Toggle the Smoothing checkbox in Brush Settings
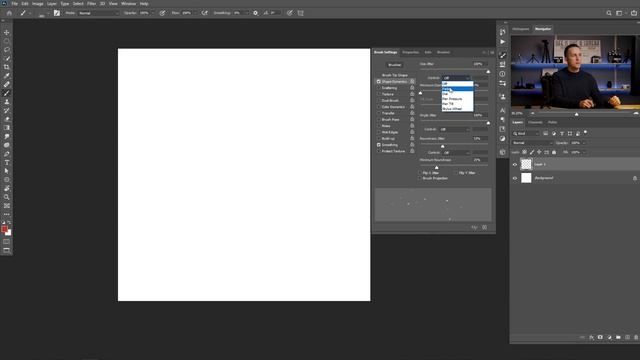The width and height of the screenshot is (640, 360). coord(379,145)
